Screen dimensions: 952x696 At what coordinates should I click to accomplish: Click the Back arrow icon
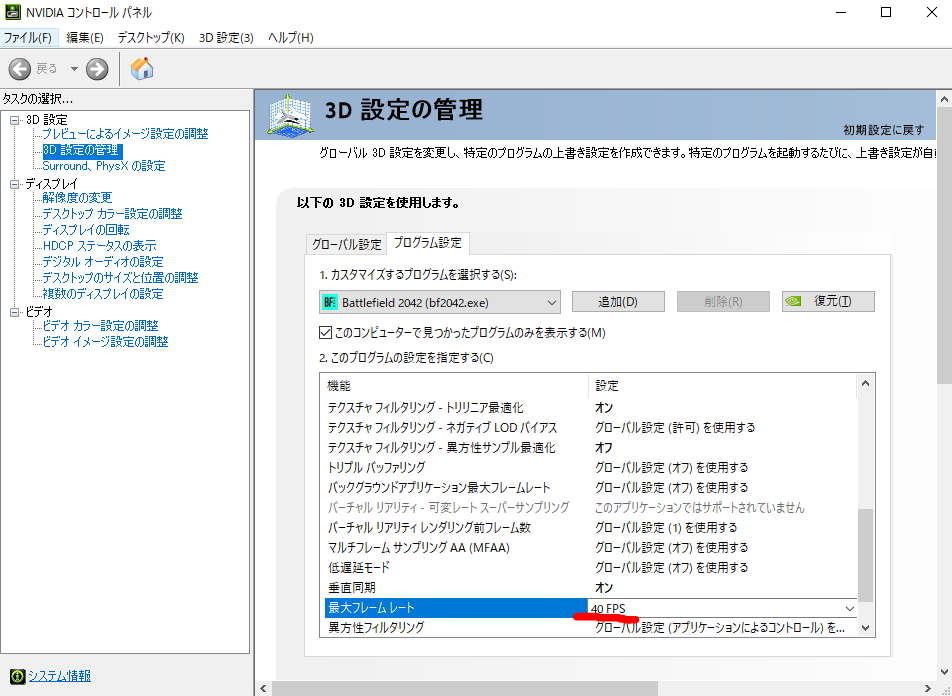[19, 69]
